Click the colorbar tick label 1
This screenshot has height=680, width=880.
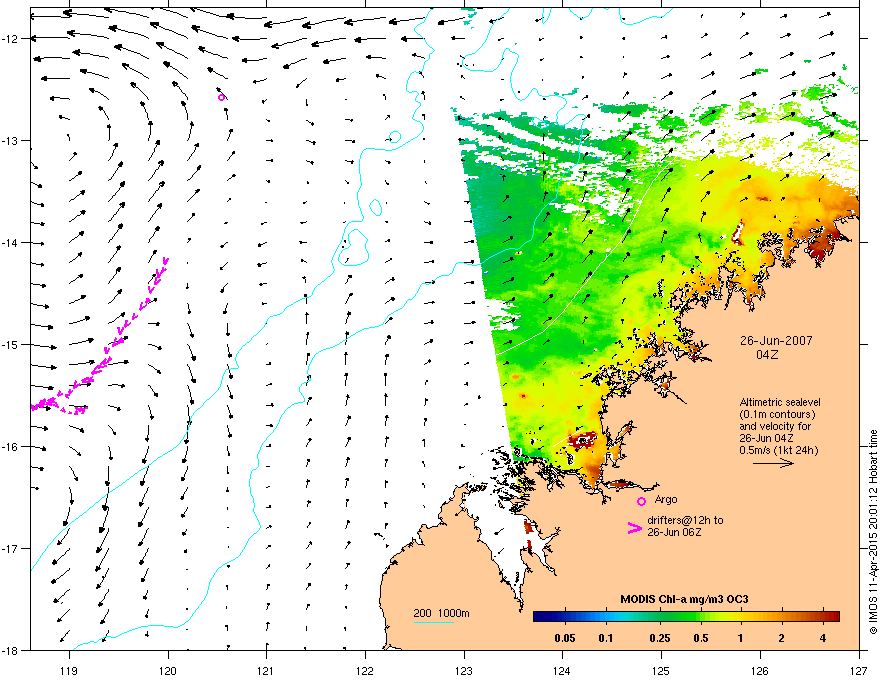(x=740, y=638)
